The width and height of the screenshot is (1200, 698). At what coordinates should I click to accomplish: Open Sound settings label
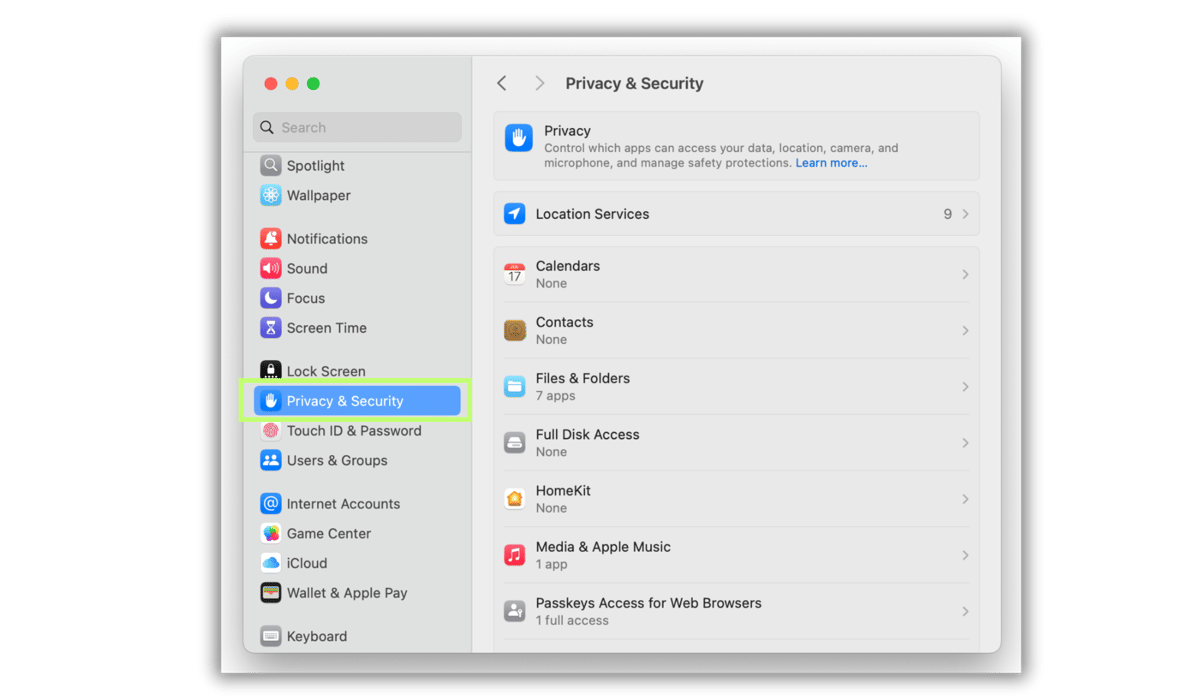(x=307, y=269)
